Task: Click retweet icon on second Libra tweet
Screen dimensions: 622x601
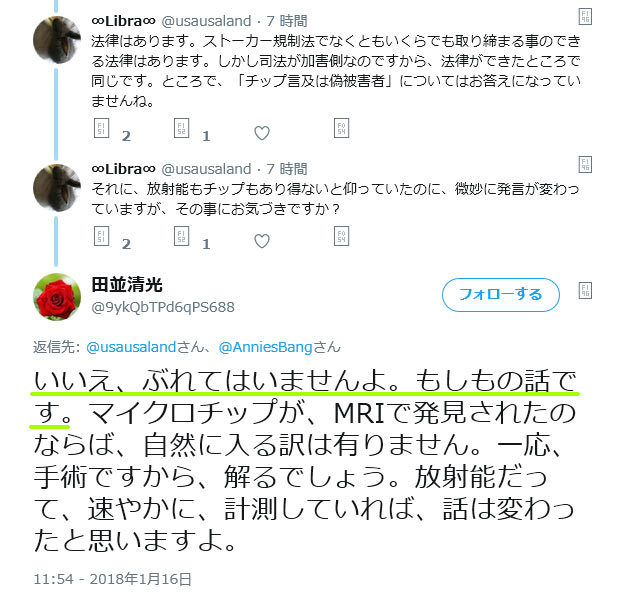Action: coord(181,236)
